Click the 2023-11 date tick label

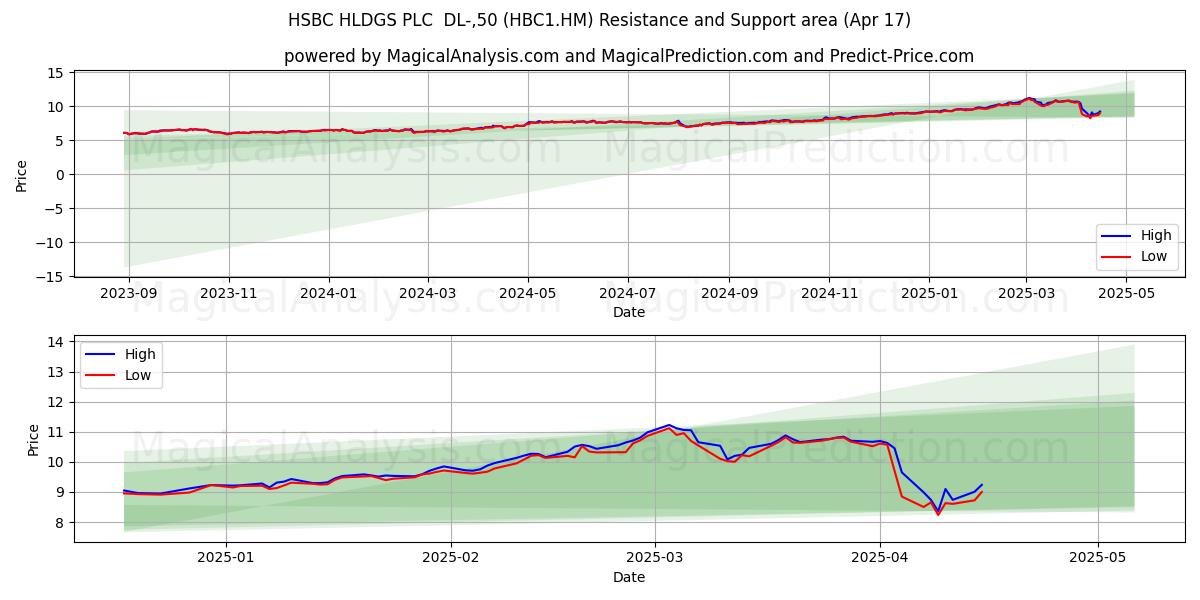tap(229, 293)
